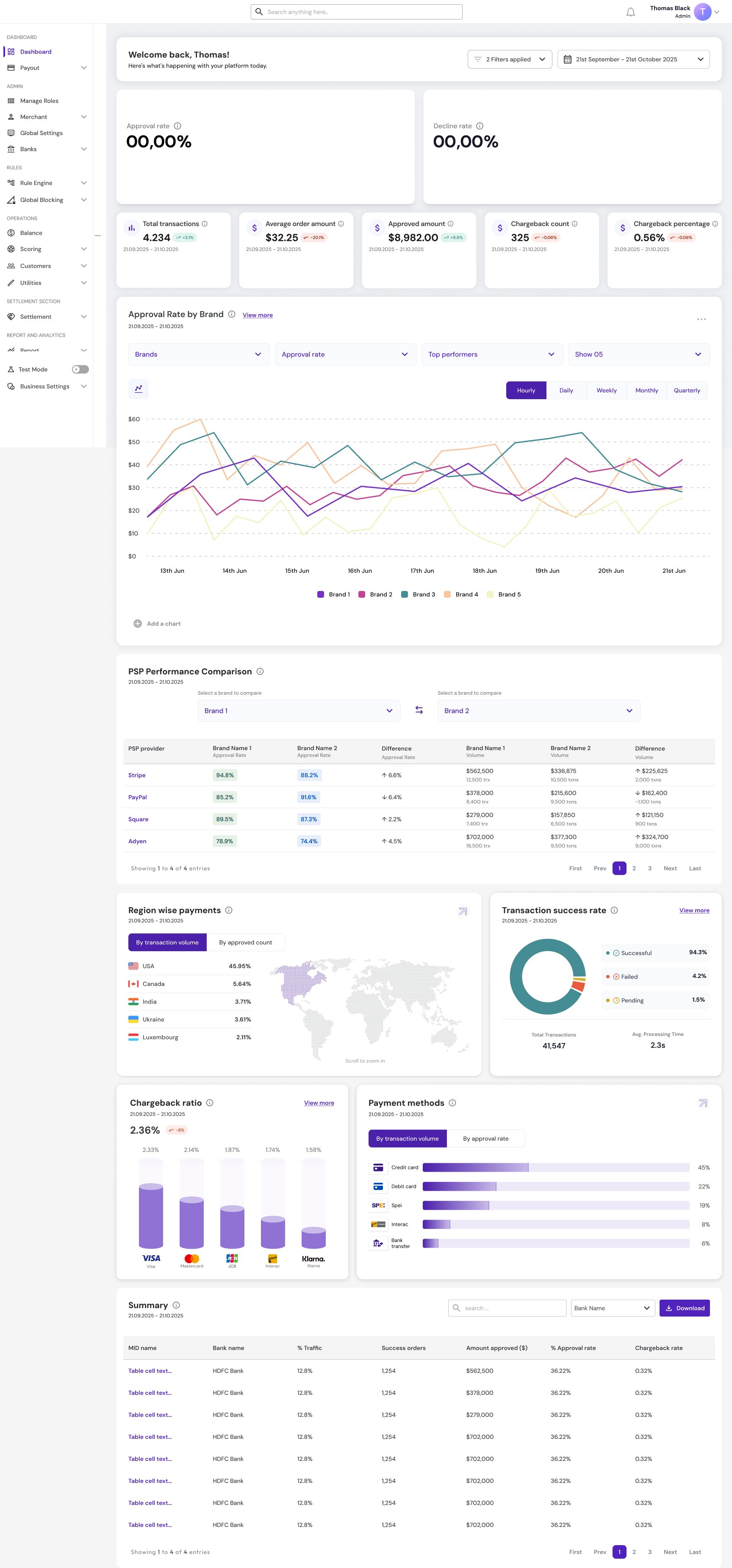The height and width of the screenshot is (1568, 732).
Task: Open the 2 Filters applied dropdown
Action: pos(510,59)
